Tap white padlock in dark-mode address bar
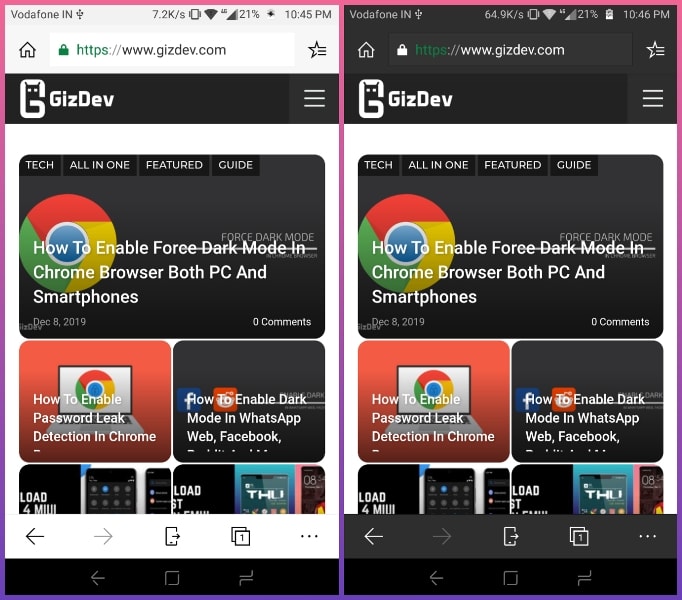This screenshot has width=682, height=600. tap(402, 50)
